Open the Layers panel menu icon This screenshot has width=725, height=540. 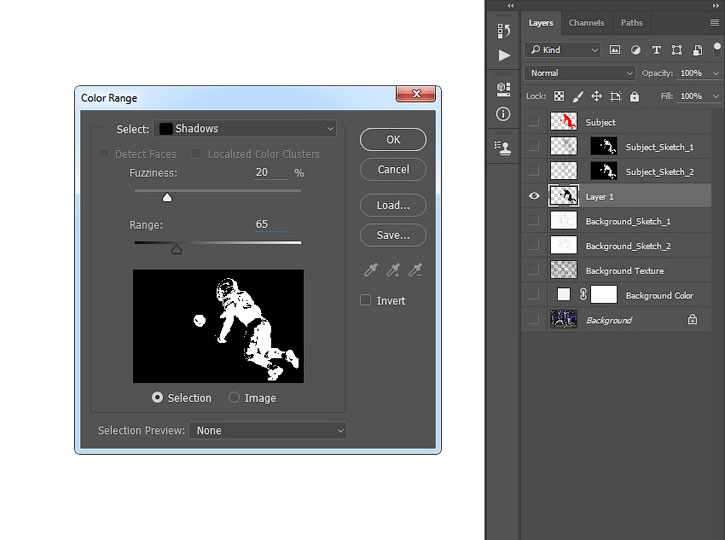(x=714, y=23)
